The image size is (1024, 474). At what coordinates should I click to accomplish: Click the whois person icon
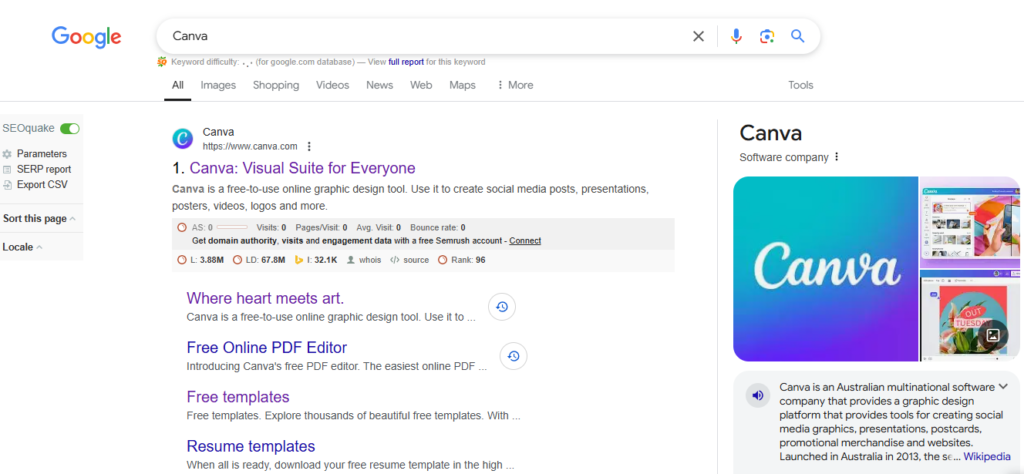(x=351, y=260)
